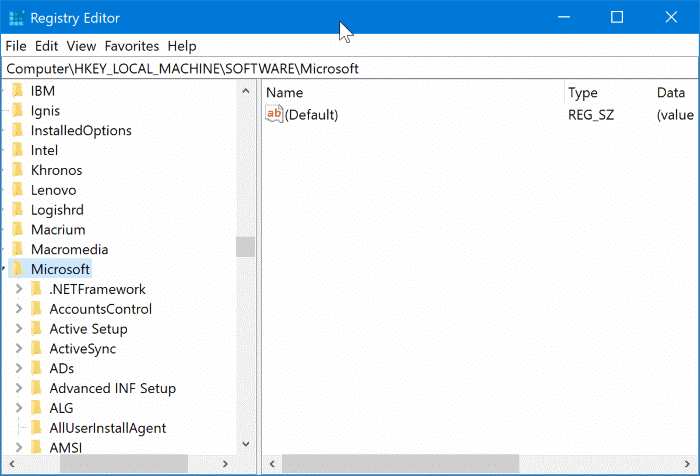The width and height of the screenshot is (700, 476).
Task: Expand the ALG key
Action: [19, 408]
